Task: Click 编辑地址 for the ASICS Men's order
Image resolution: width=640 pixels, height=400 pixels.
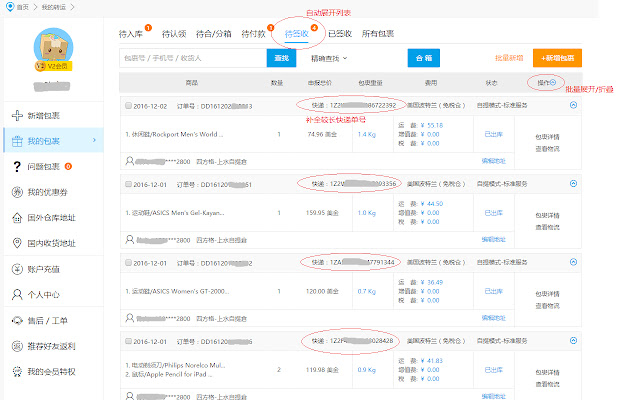Action: coord(493,239)
